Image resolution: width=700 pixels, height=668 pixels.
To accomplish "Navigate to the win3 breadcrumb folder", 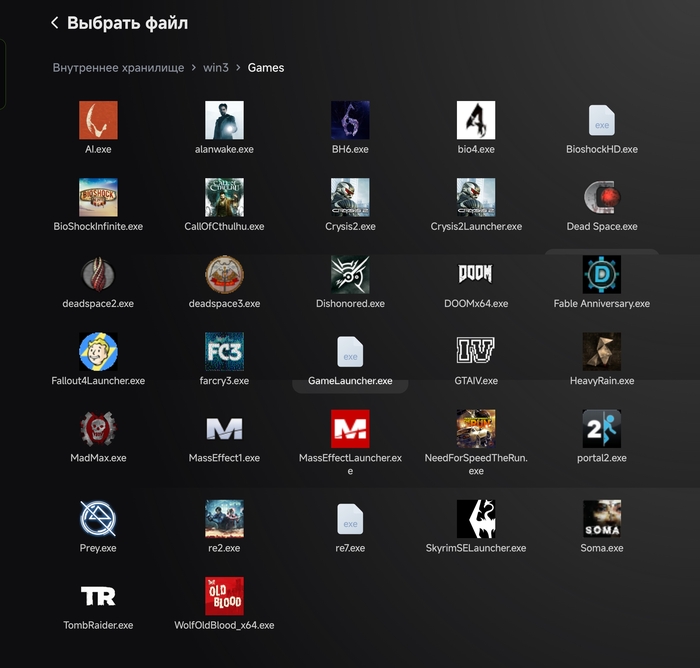I will click(x=216, y=68).
